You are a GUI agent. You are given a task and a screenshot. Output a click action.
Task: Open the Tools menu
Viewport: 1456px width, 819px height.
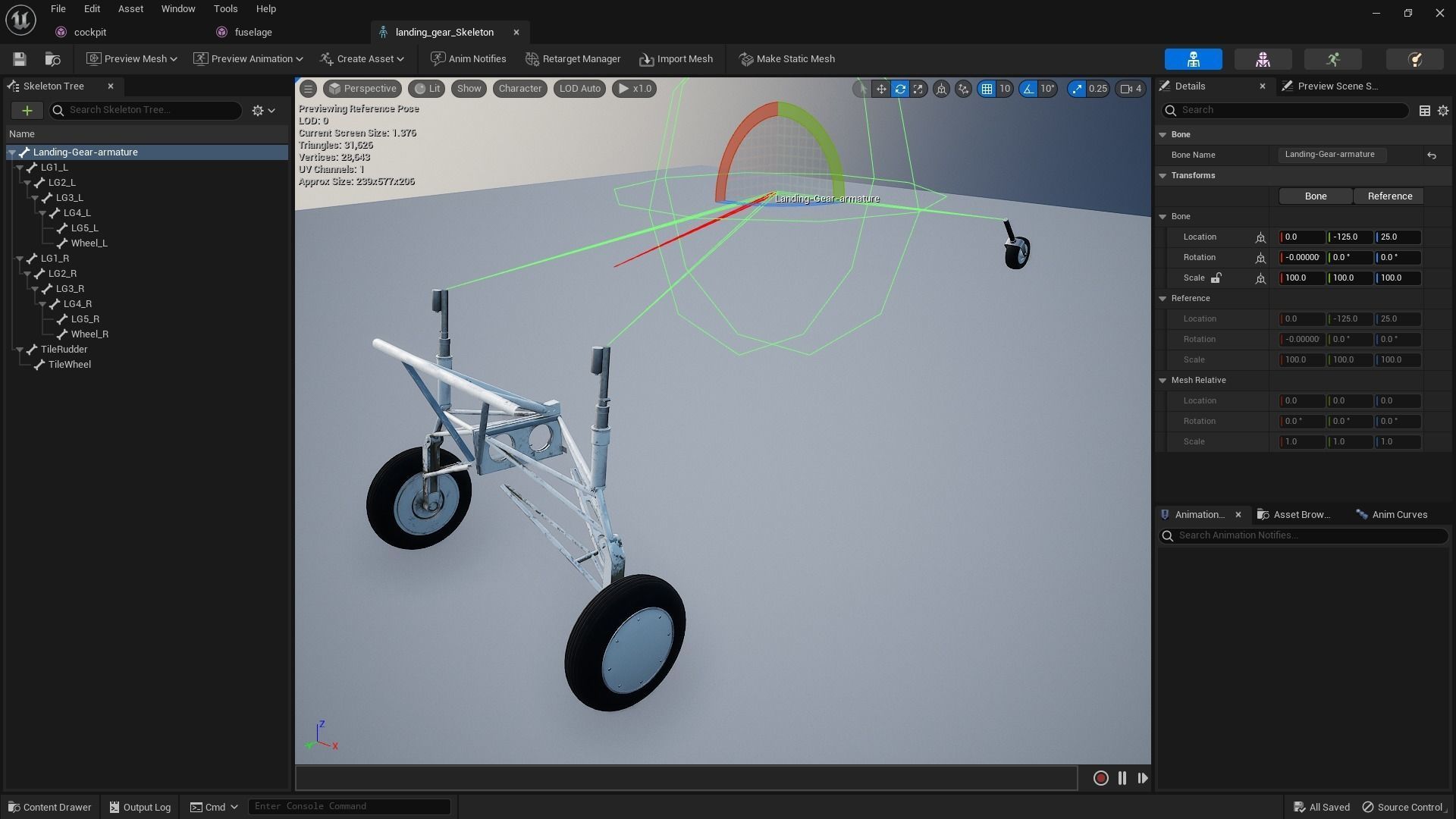pos(225,9)
